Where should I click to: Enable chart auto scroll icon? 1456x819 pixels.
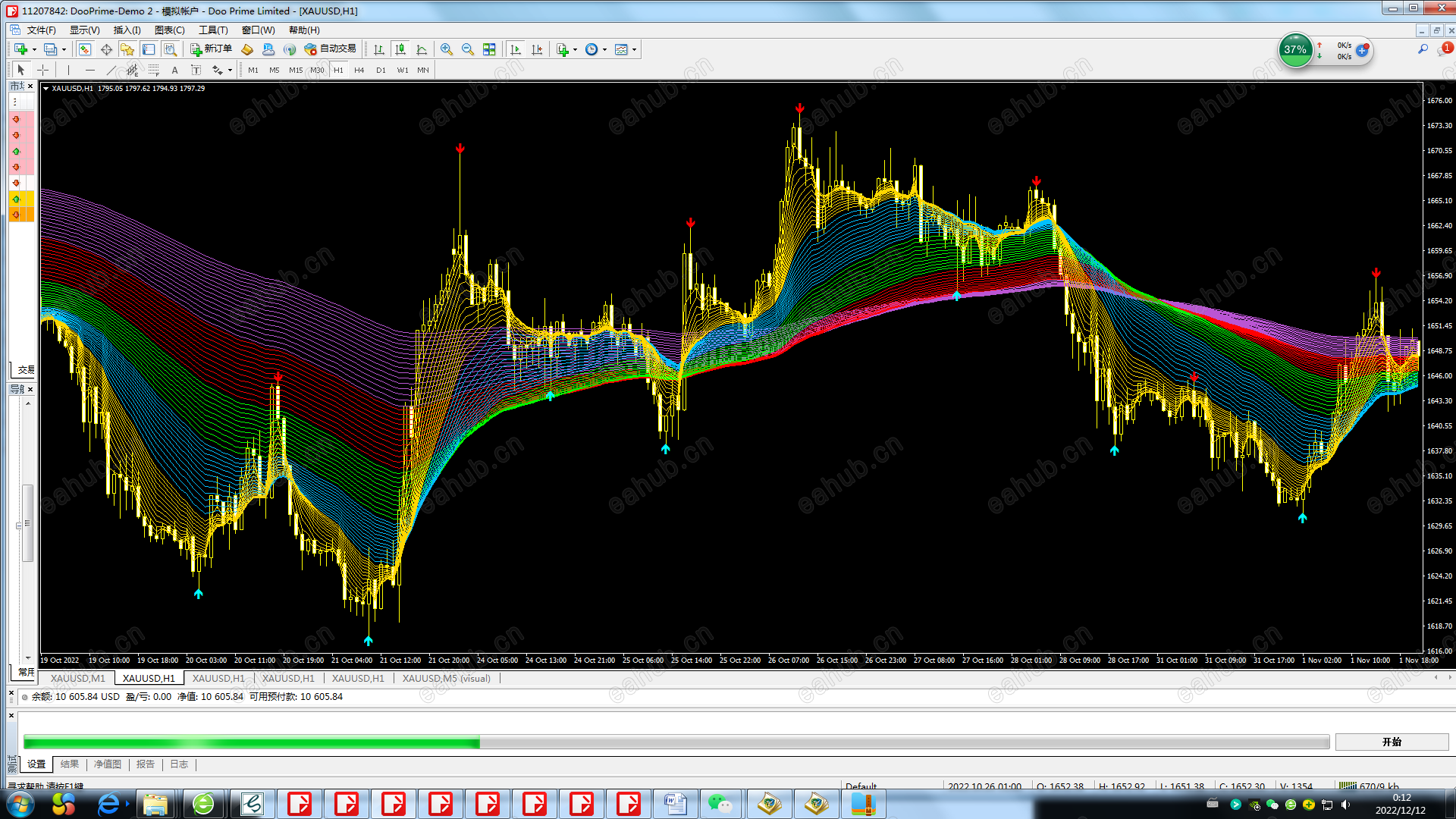point(516,49)
